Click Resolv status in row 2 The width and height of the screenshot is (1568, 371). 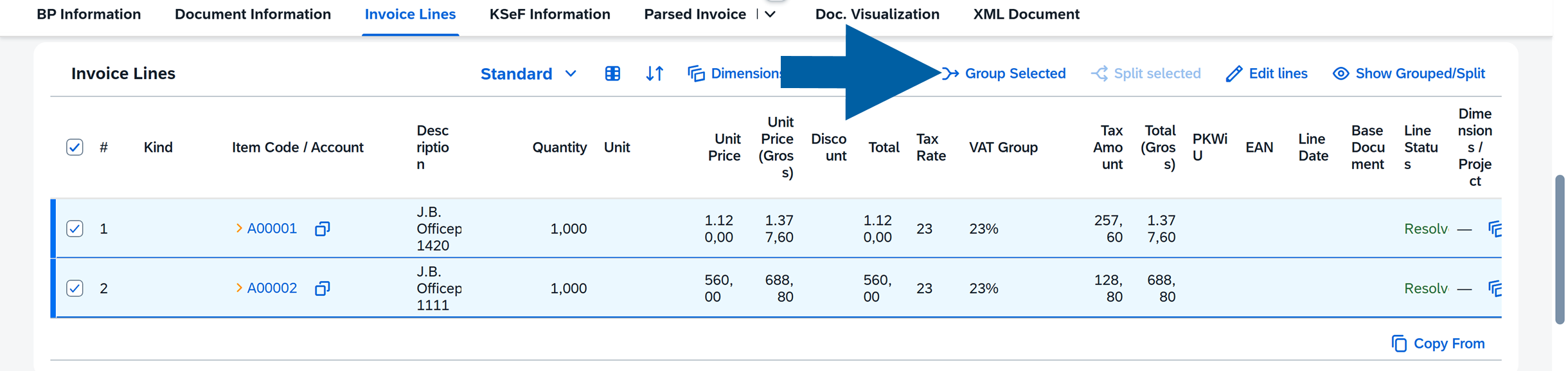click(1425, 289)
